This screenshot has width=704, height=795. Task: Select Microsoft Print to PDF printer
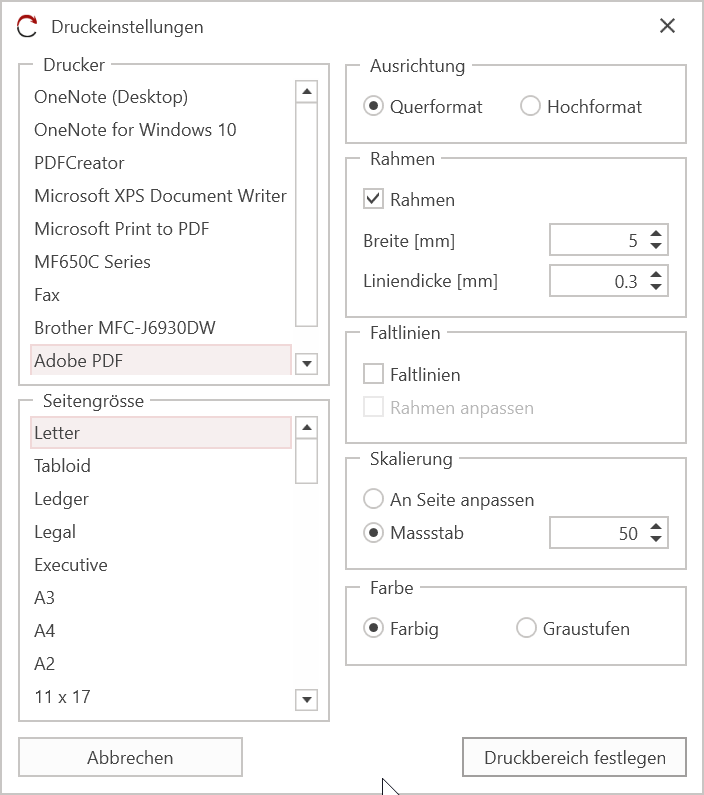click(x=121, y=228)
